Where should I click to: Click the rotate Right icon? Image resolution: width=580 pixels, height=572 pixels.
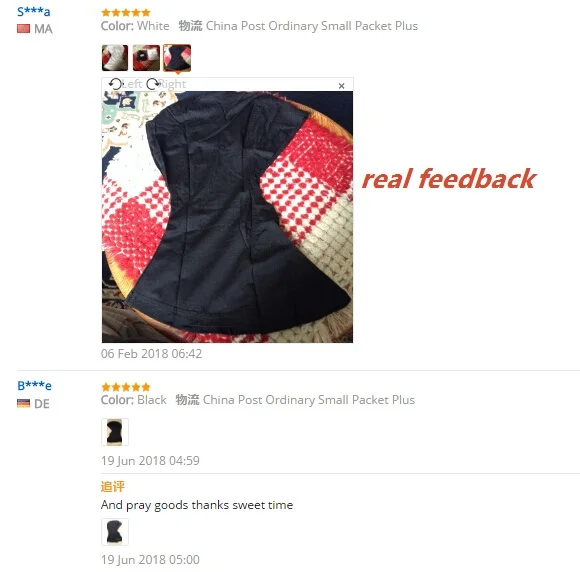pos(153,84)
